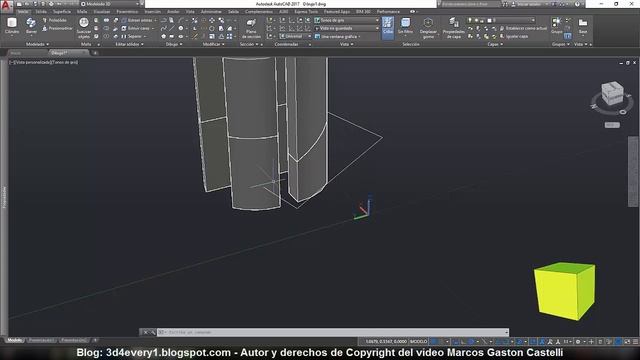Click the Extruir caras tool

(x=136, y=28)
